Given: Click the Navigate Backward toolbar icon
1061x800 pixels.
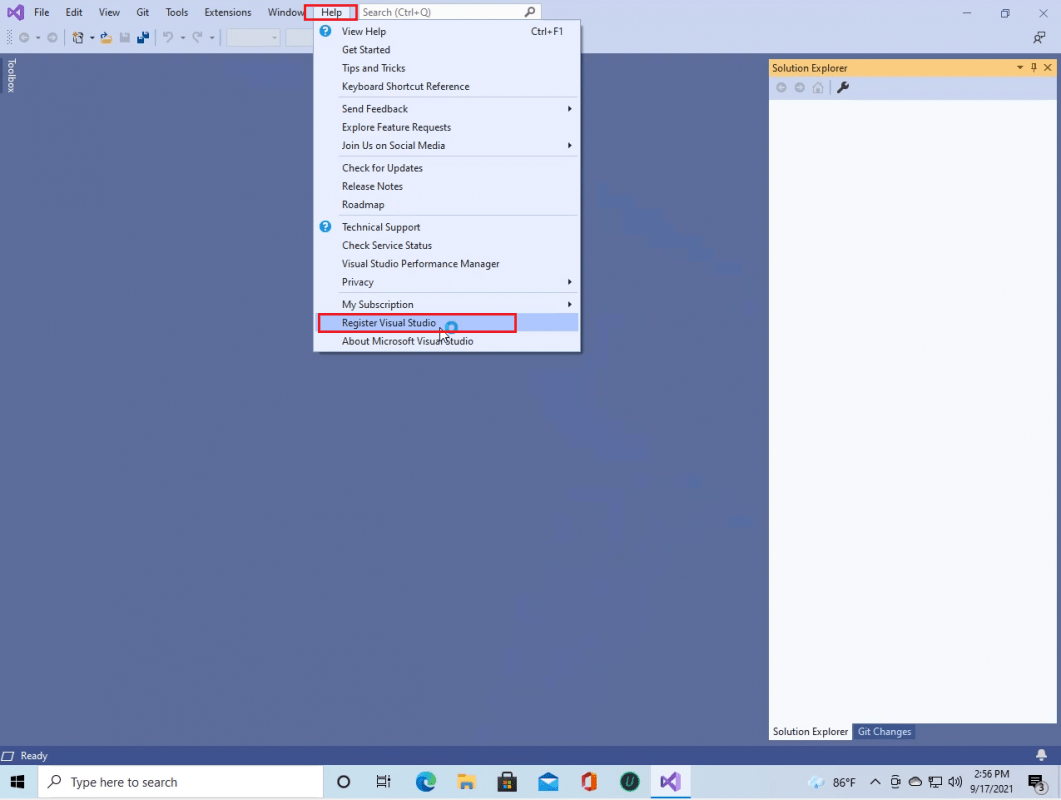Looking at the screenshot, I should point(24,38).
